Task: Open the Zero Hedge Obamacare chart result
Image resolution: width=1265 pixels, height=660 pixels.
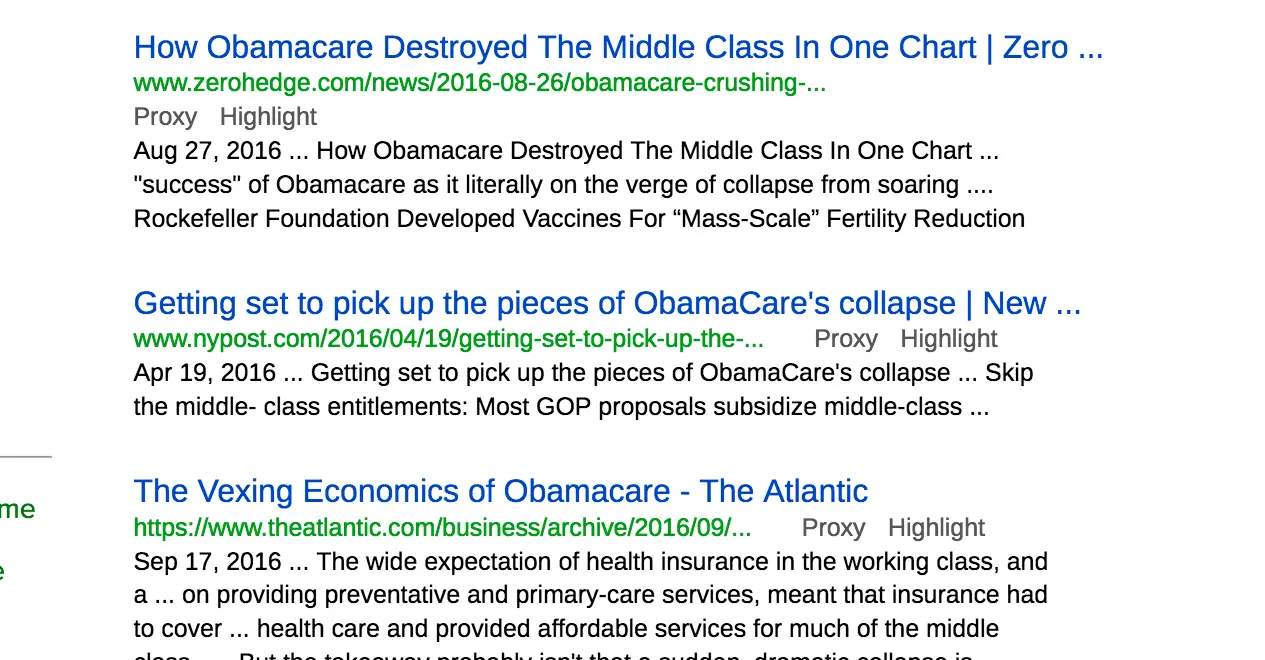Action: [x=618, y=47]
